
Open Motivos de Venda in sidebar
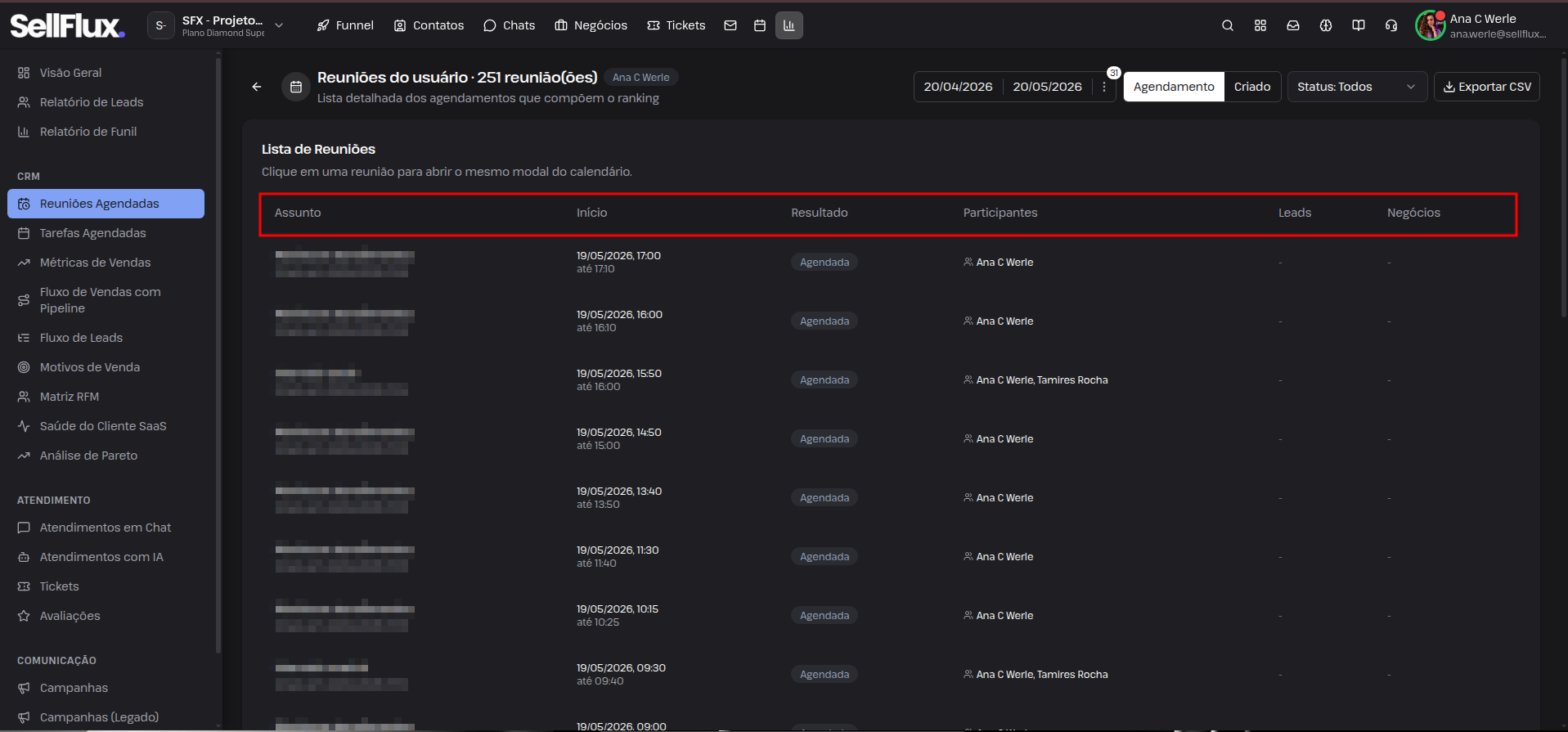click(x=106, y=367)
